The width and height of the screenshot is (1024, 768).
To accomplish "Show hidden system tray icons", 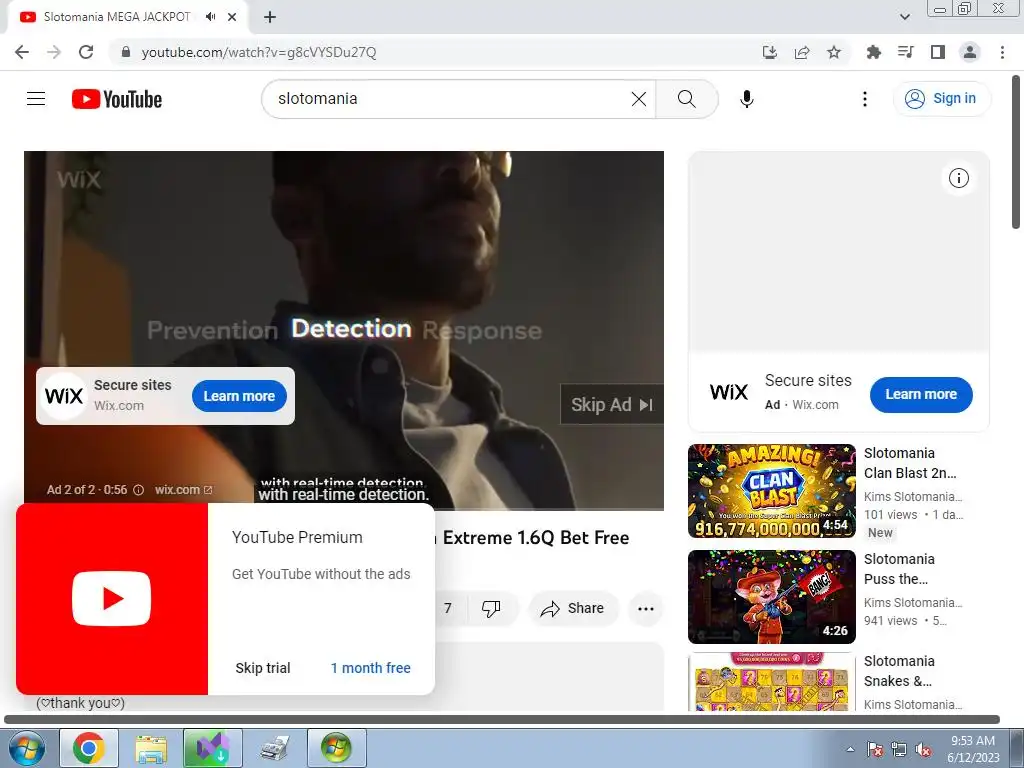I will (850, 749).
